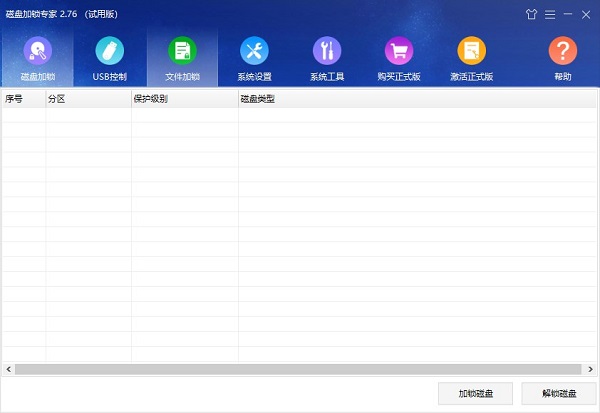
Task: Click the horizontal scrollbar thumb
Action: [x=298, y=369]
